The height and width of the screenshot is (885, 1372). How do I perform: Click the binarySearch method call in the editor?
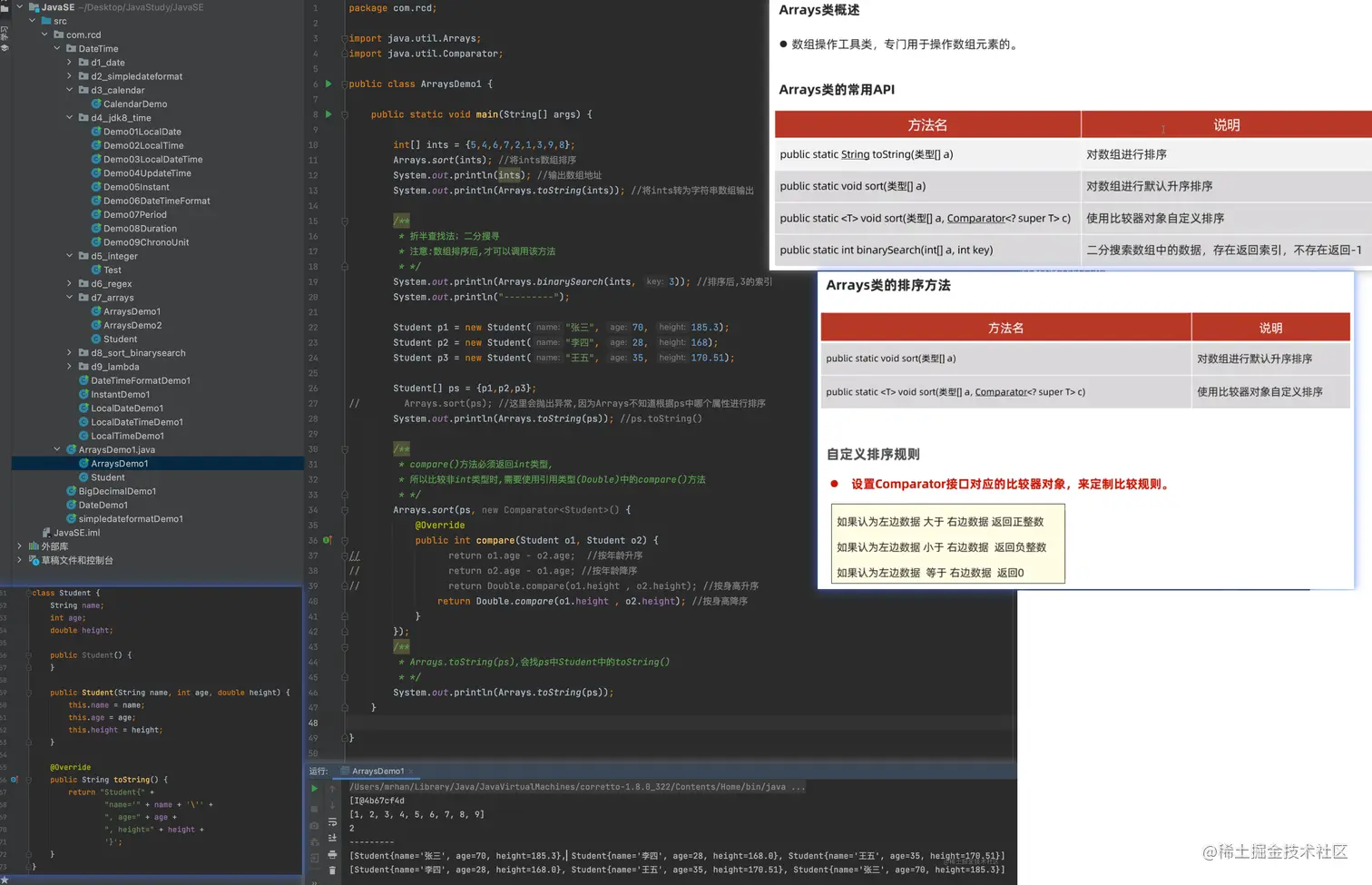[x=570, y=281]
